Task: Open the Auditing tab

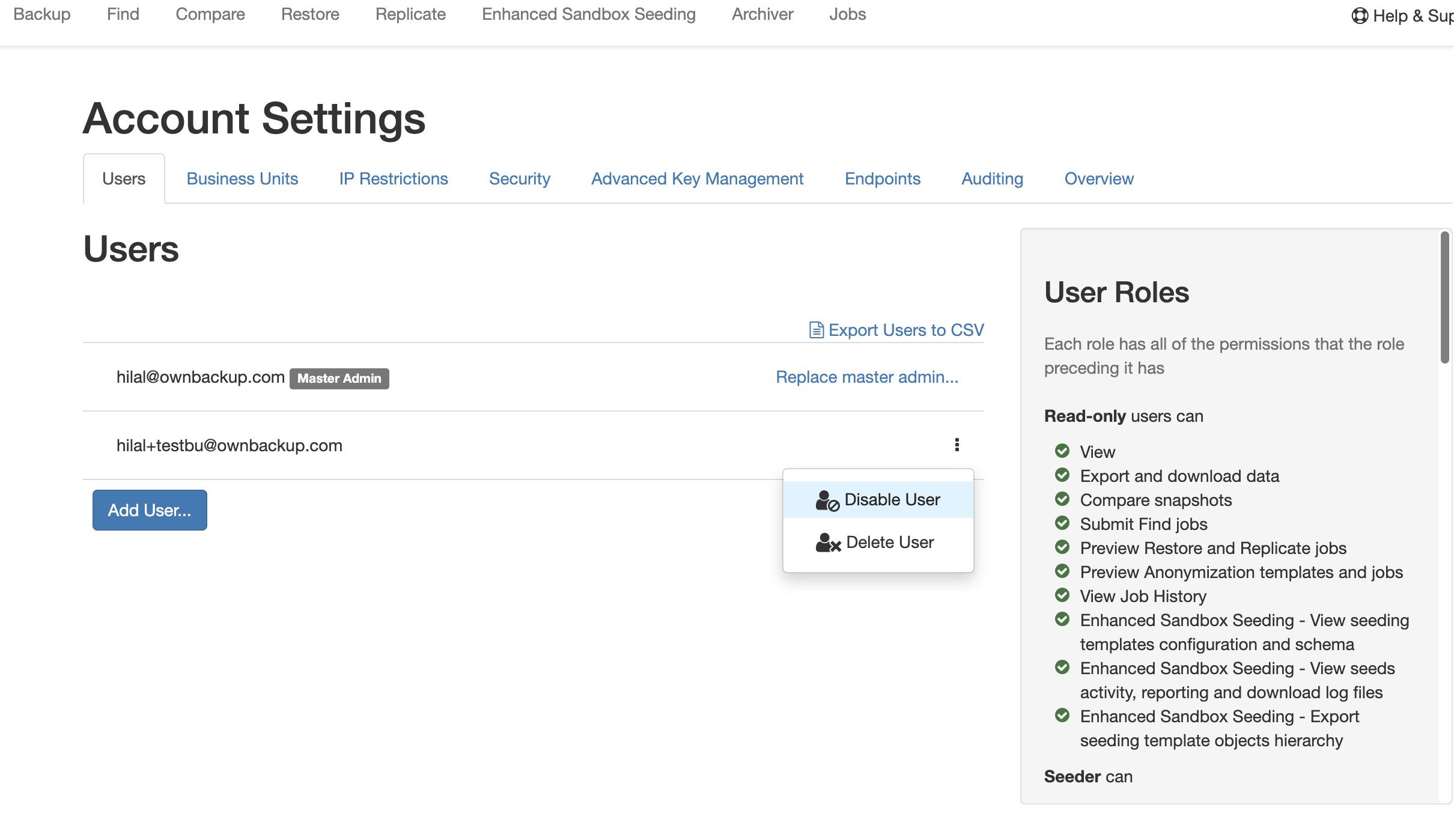Action: tap(992, 179)
